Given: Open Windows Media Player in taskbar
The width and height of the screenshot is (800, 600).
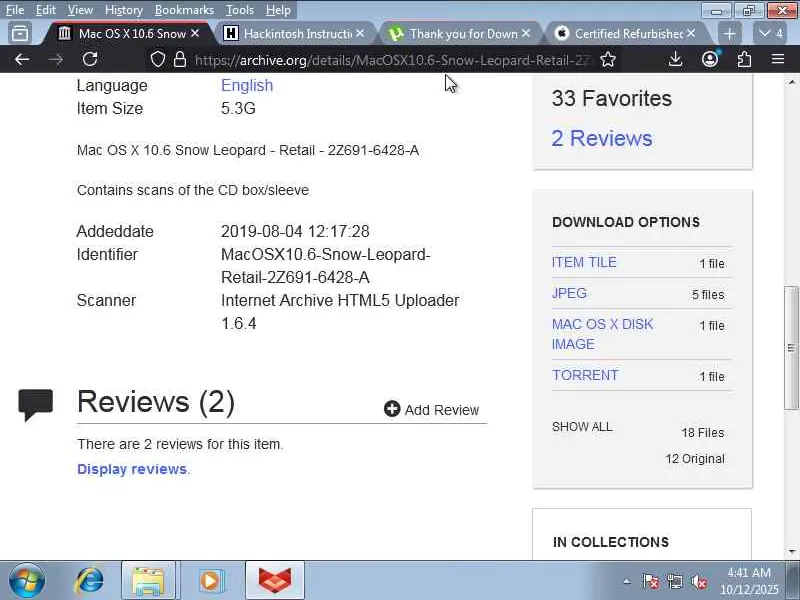Looking at the screenshot, I should point(211,581).
